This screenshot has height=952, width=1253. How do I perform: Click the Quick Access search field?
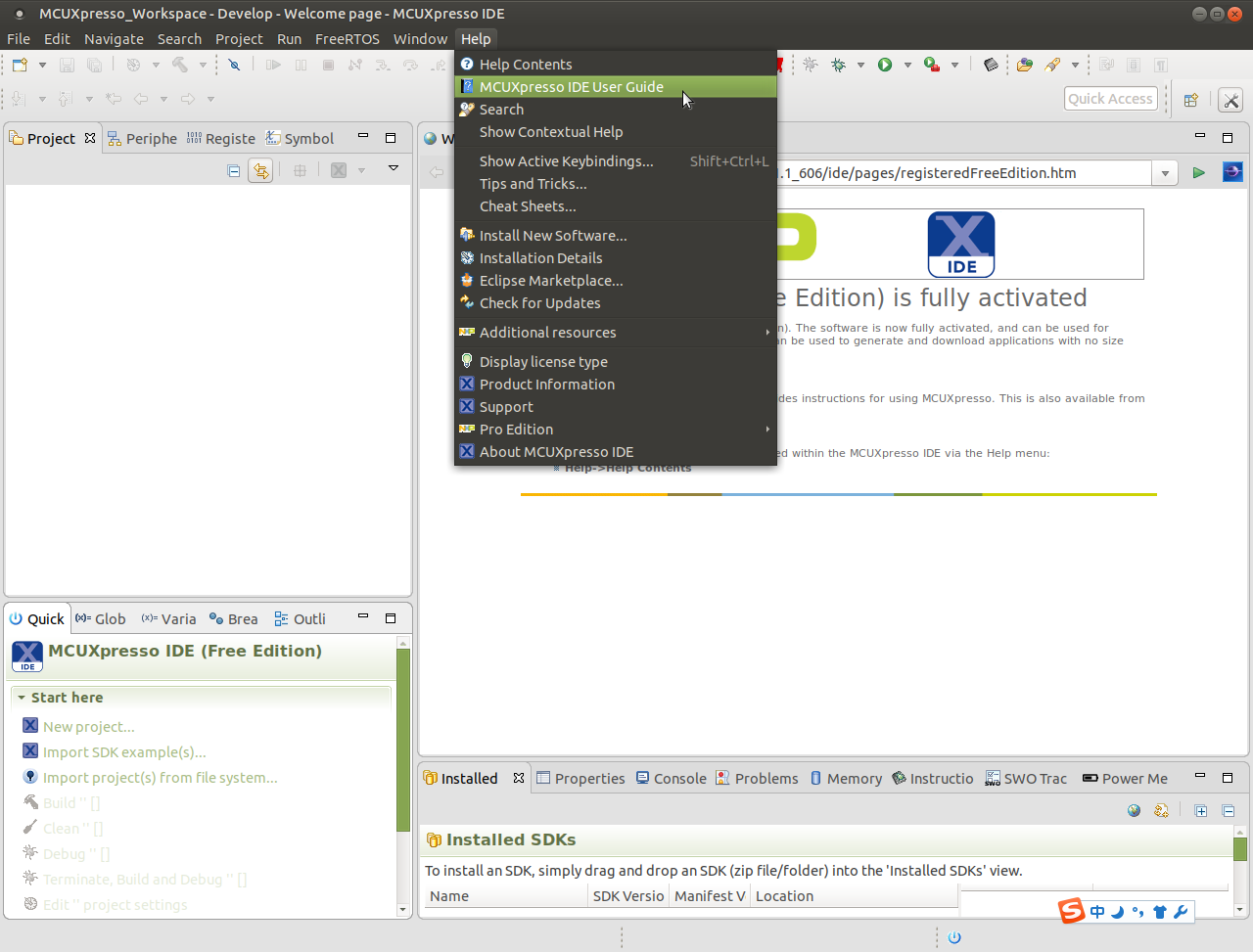[x=1111, y=99]
